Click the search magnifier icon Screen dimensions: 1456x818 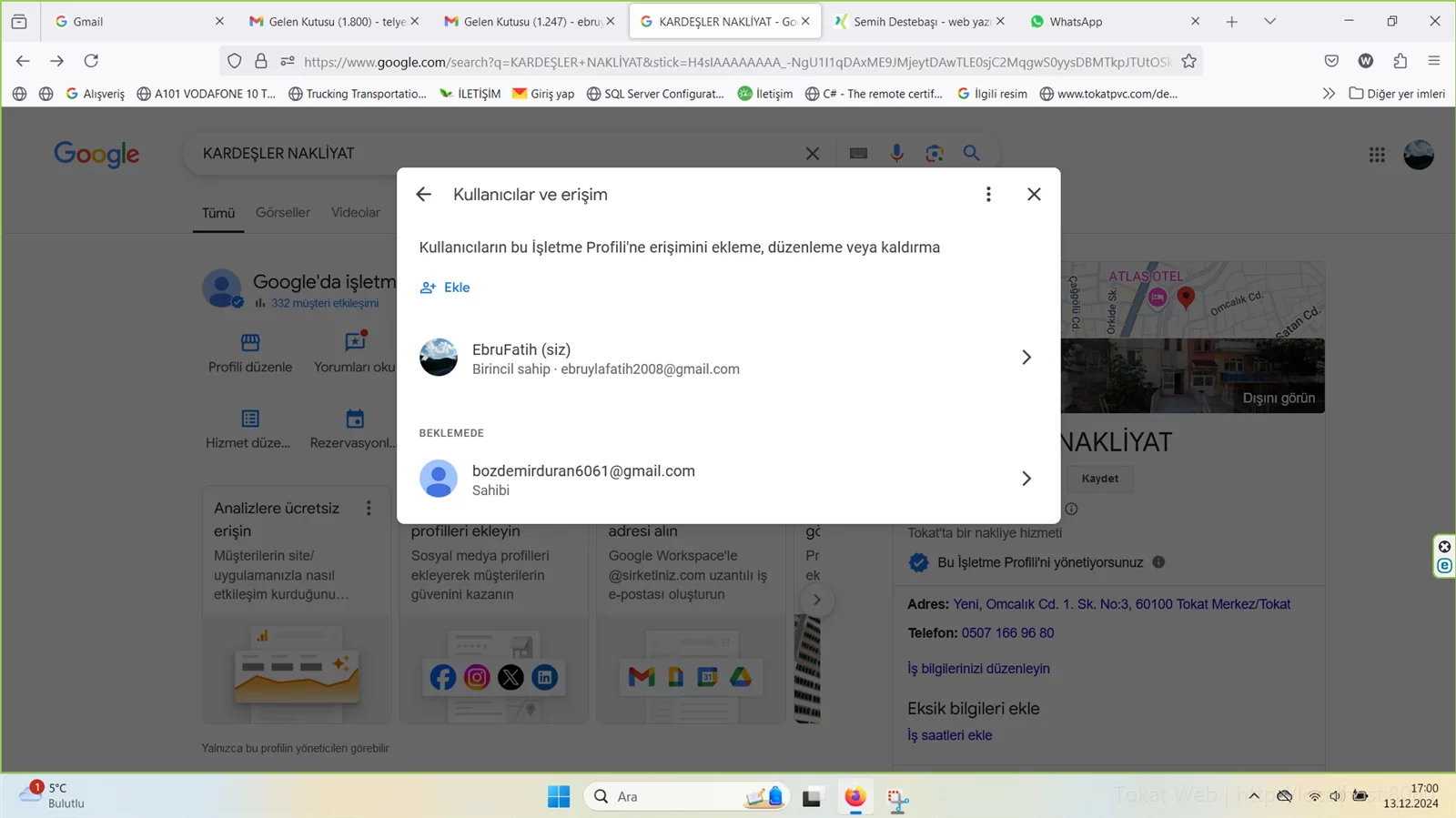click(972, 154)
